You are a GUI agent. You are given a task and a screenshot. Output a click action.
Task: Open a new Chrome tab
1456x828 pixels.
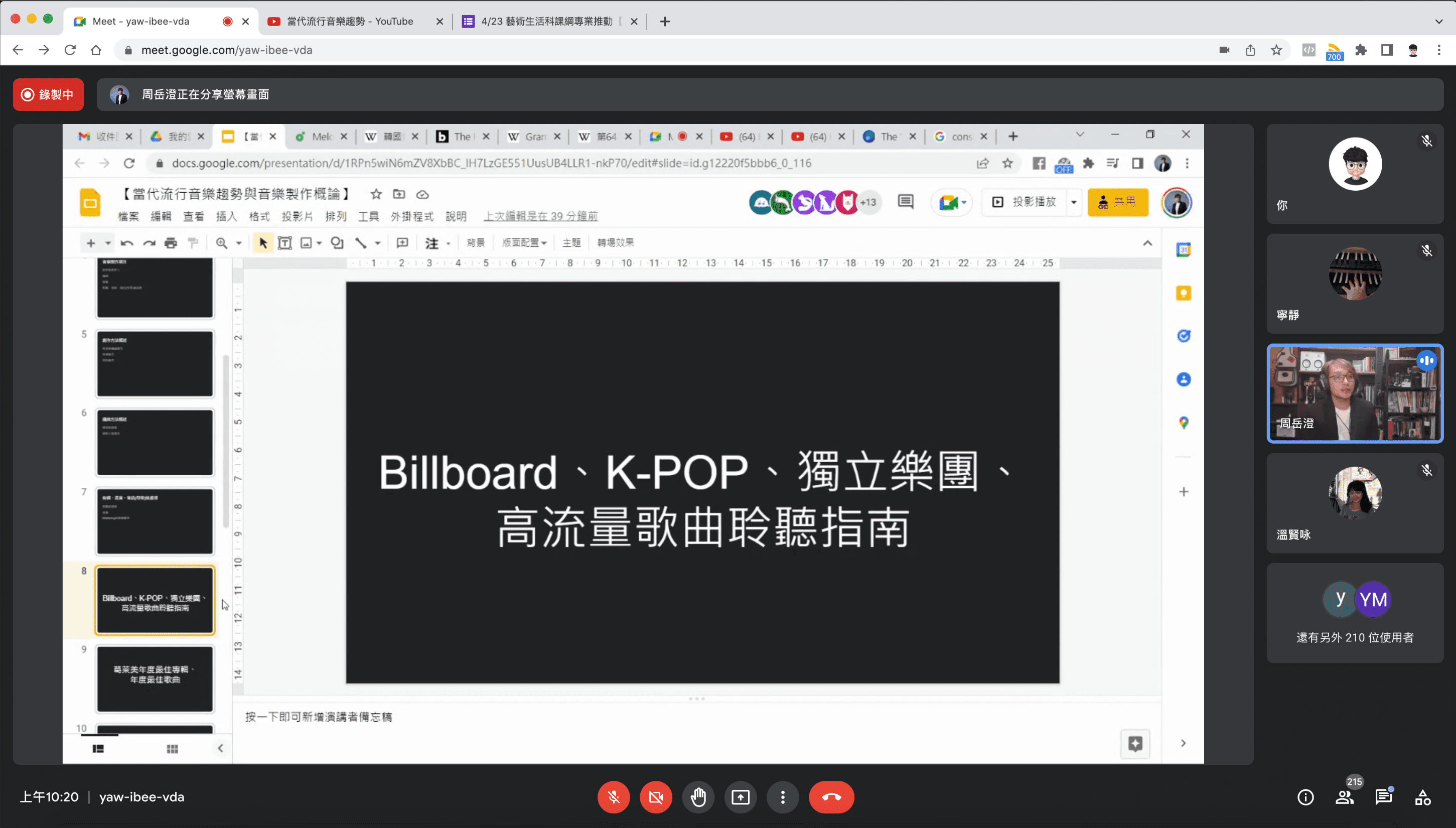(x=665, y=22)
